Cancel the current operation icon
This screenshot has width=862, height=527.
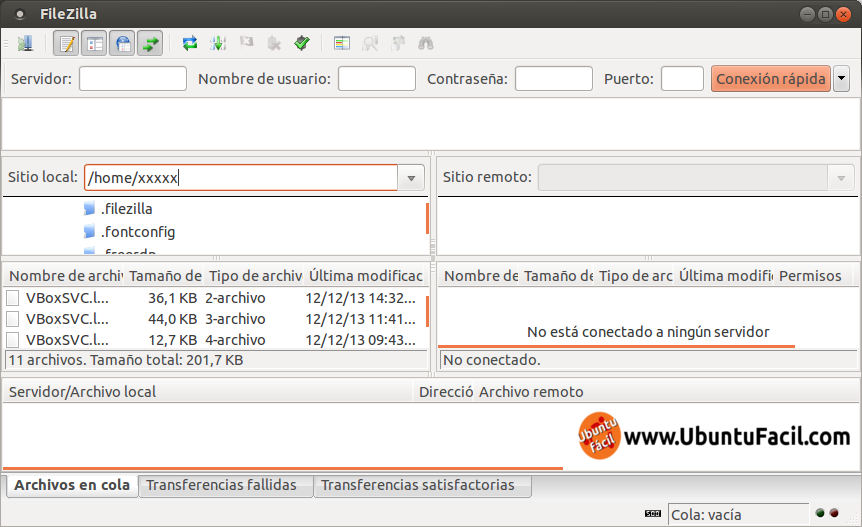click(x=246, y=42)
